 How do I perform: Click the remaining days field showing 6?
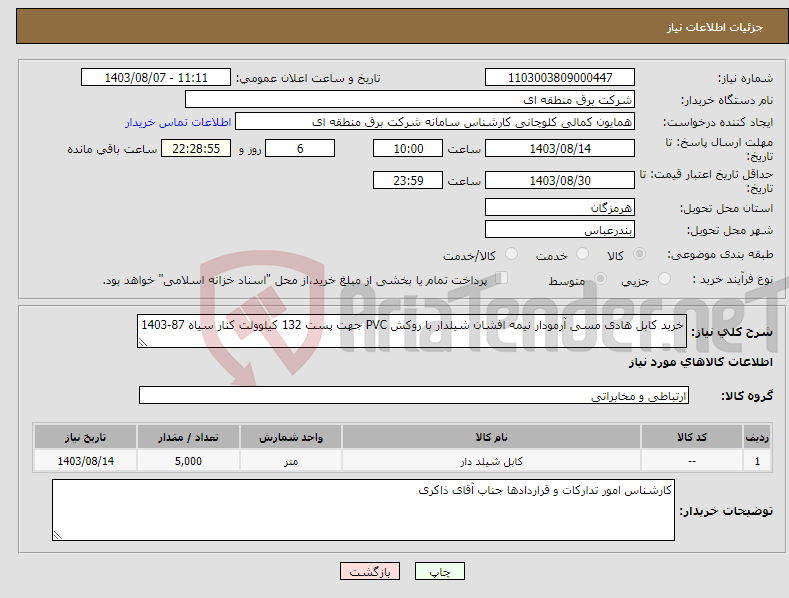(300, 148)
